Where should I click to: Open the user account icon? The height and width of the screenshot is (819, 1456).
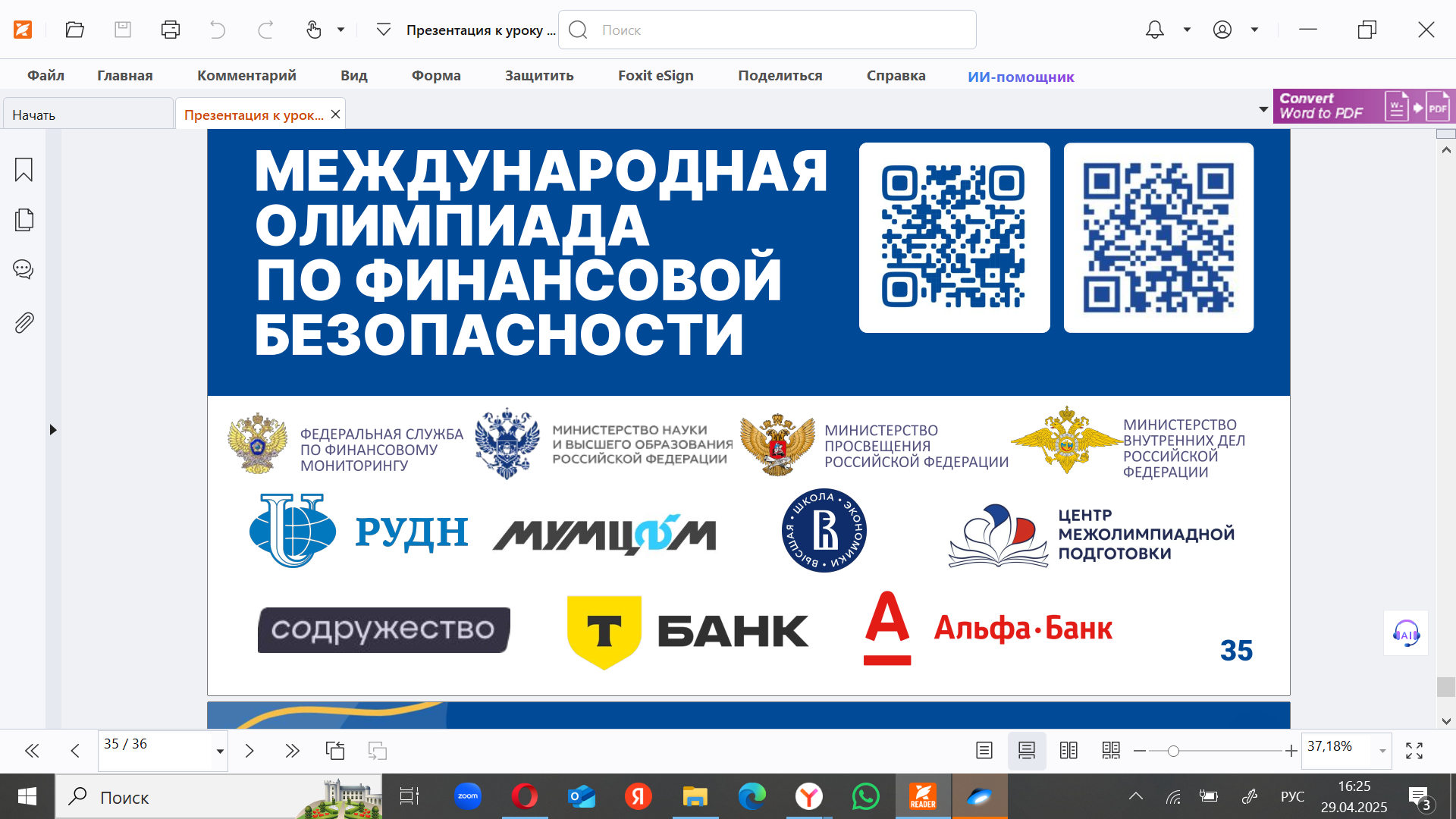(x=1222, y=30)
